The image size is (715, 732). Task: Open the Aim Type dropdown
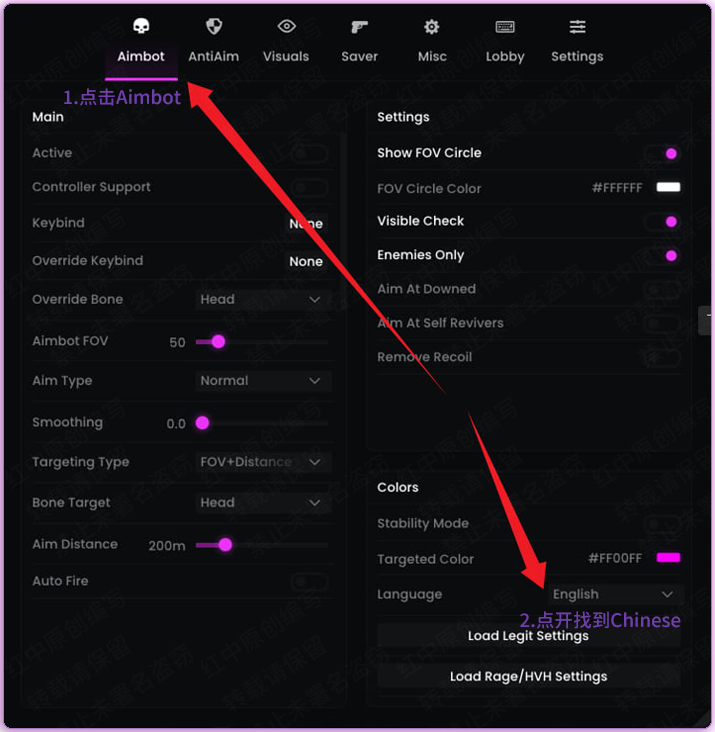[264, 381]
